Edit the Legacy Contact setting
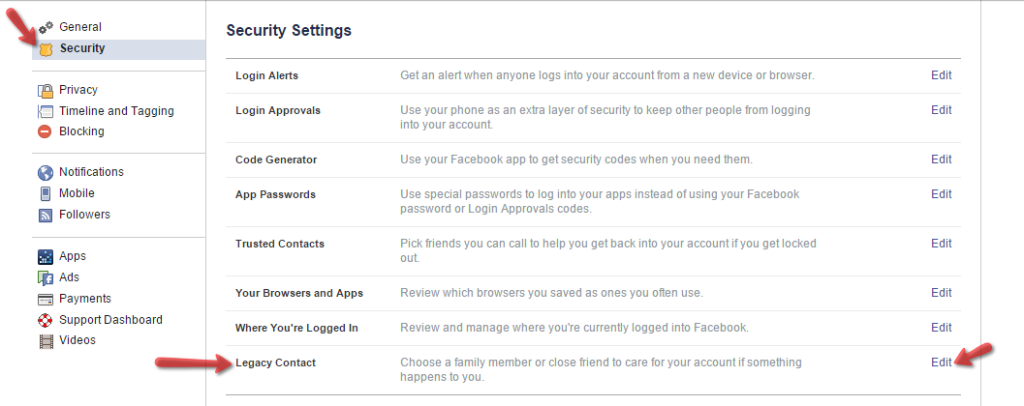Screen dimensions: 1024x406 (941, 362)
